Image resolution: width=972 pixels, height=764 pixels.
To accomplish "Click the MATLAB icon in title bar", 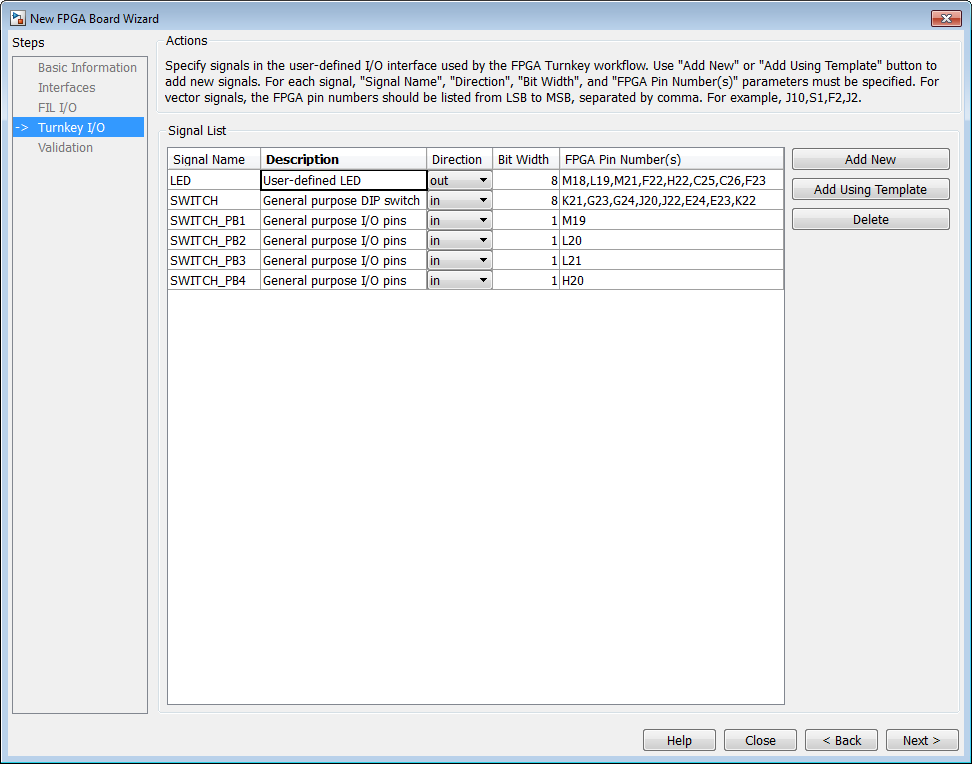I will (x=18, y=19).
